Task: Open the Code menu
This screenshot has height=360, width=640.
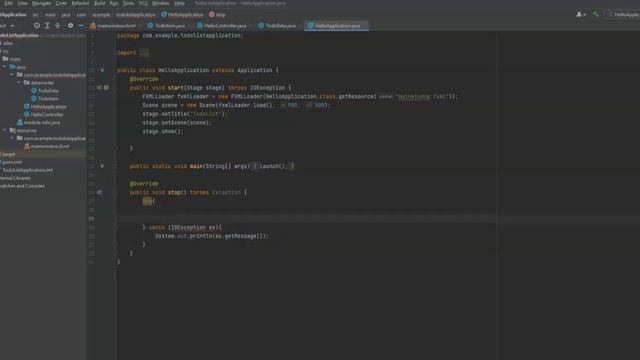Action: coord(61,3)
